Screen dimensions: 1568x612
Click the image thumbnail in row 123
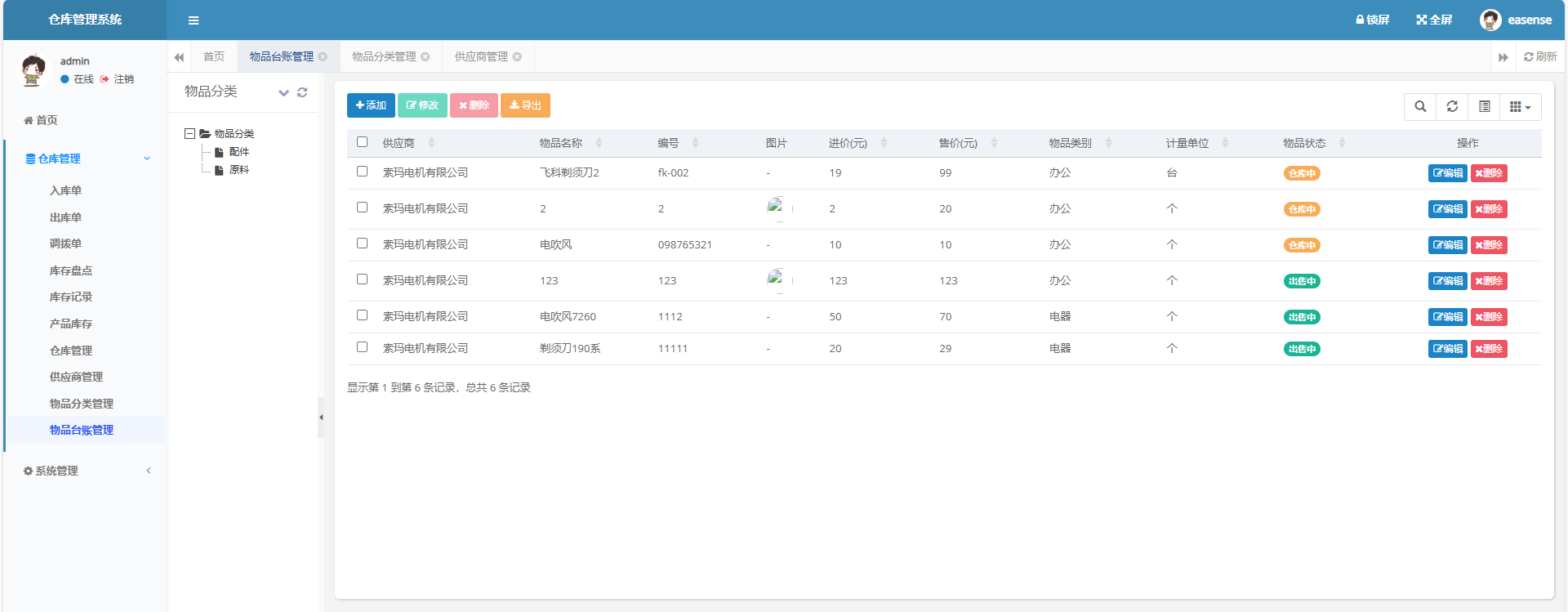[x=776, y=279]
